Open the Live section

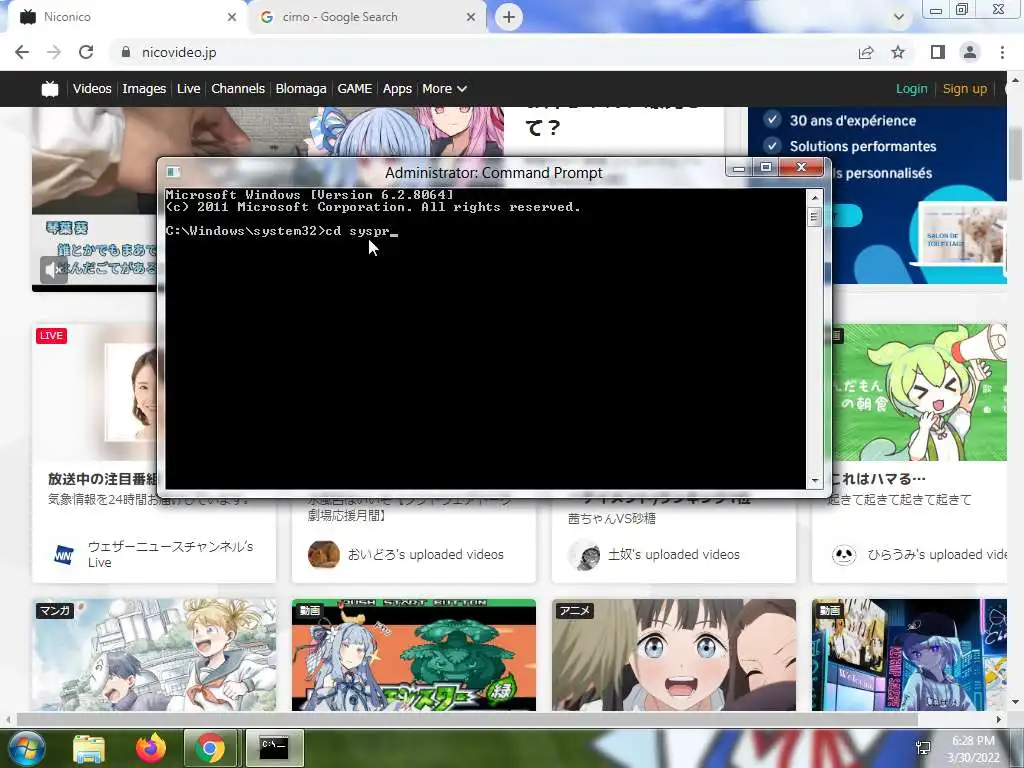[188, 89]
